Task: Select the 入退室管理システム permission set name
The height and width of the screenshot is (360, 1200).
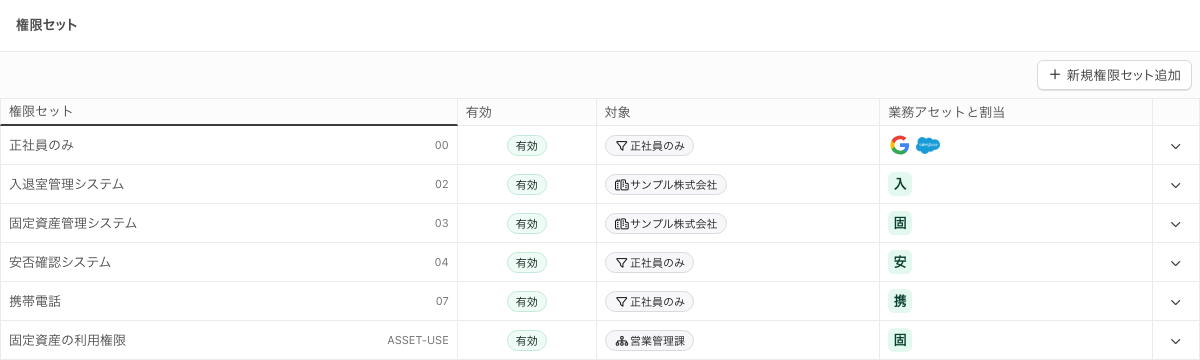Action: 67,184
